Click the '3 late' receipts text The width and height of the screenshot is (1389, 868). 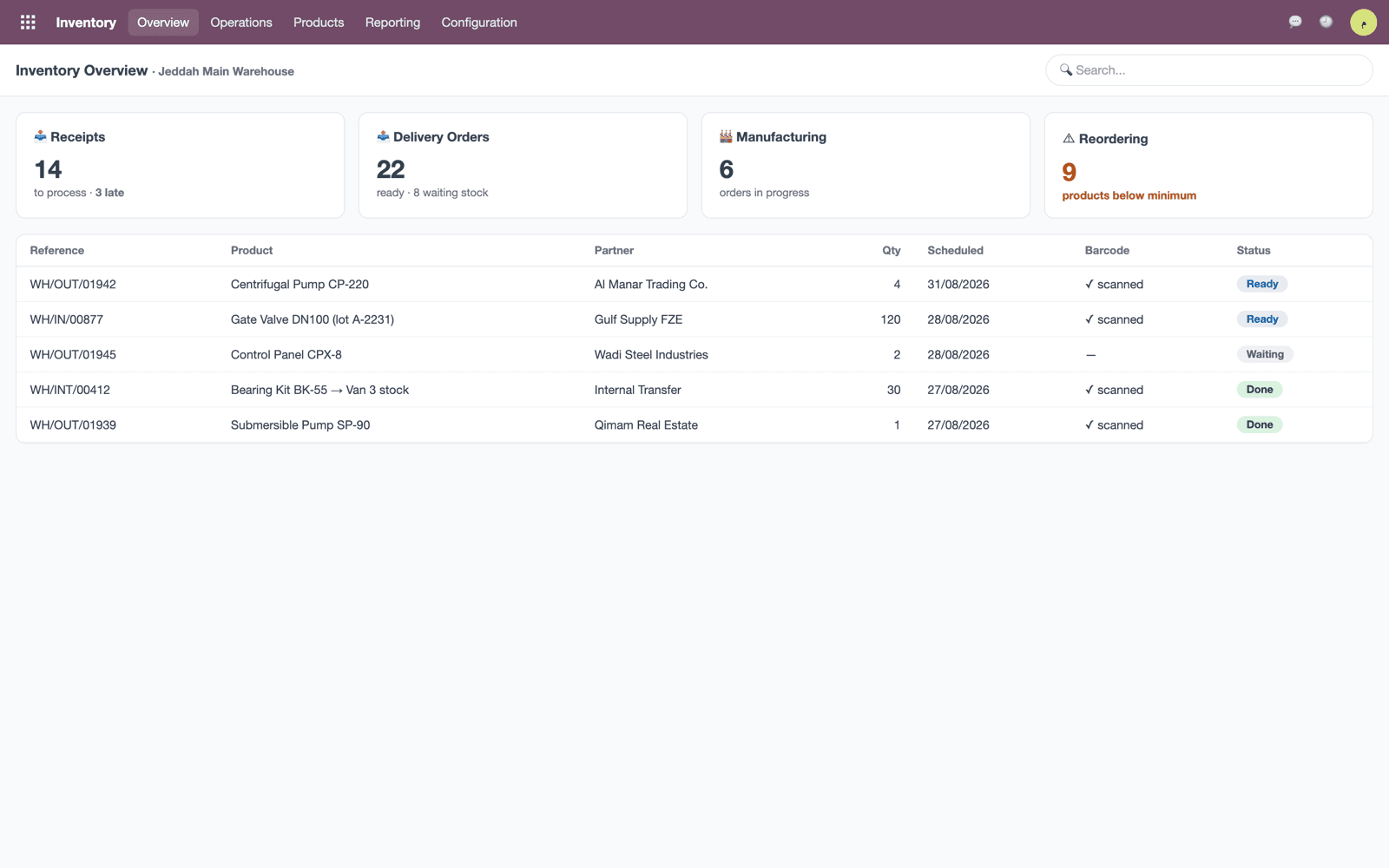click(109, 193)
